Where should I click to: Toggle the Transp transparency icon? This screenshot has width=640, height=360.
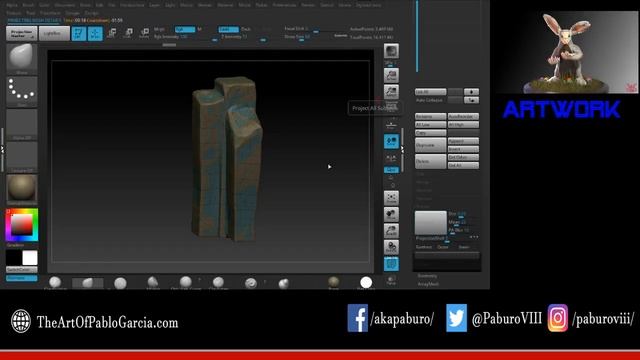coord(391,280)
